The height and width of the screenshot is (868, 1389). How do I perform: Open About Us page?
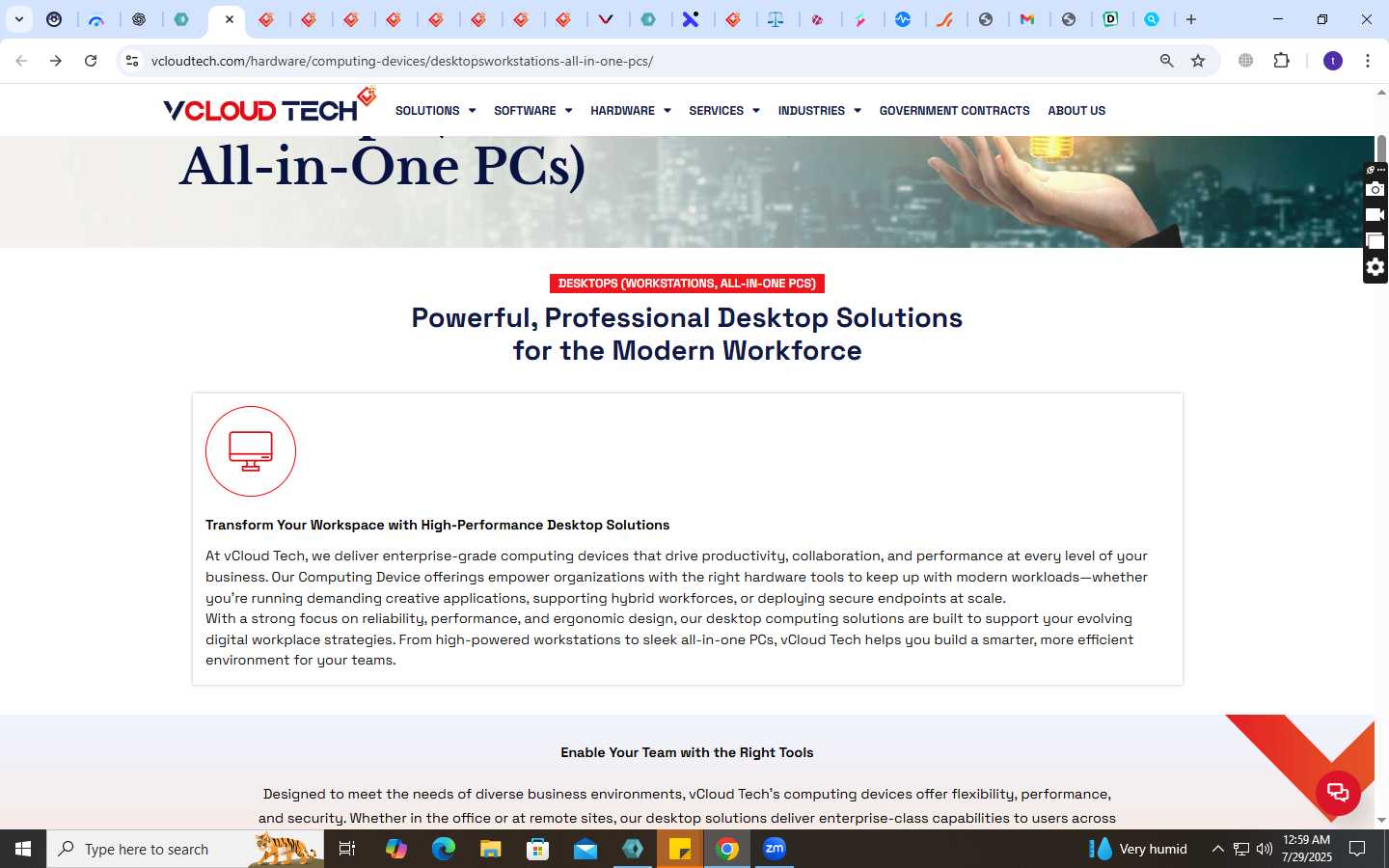pos(1076,111)
